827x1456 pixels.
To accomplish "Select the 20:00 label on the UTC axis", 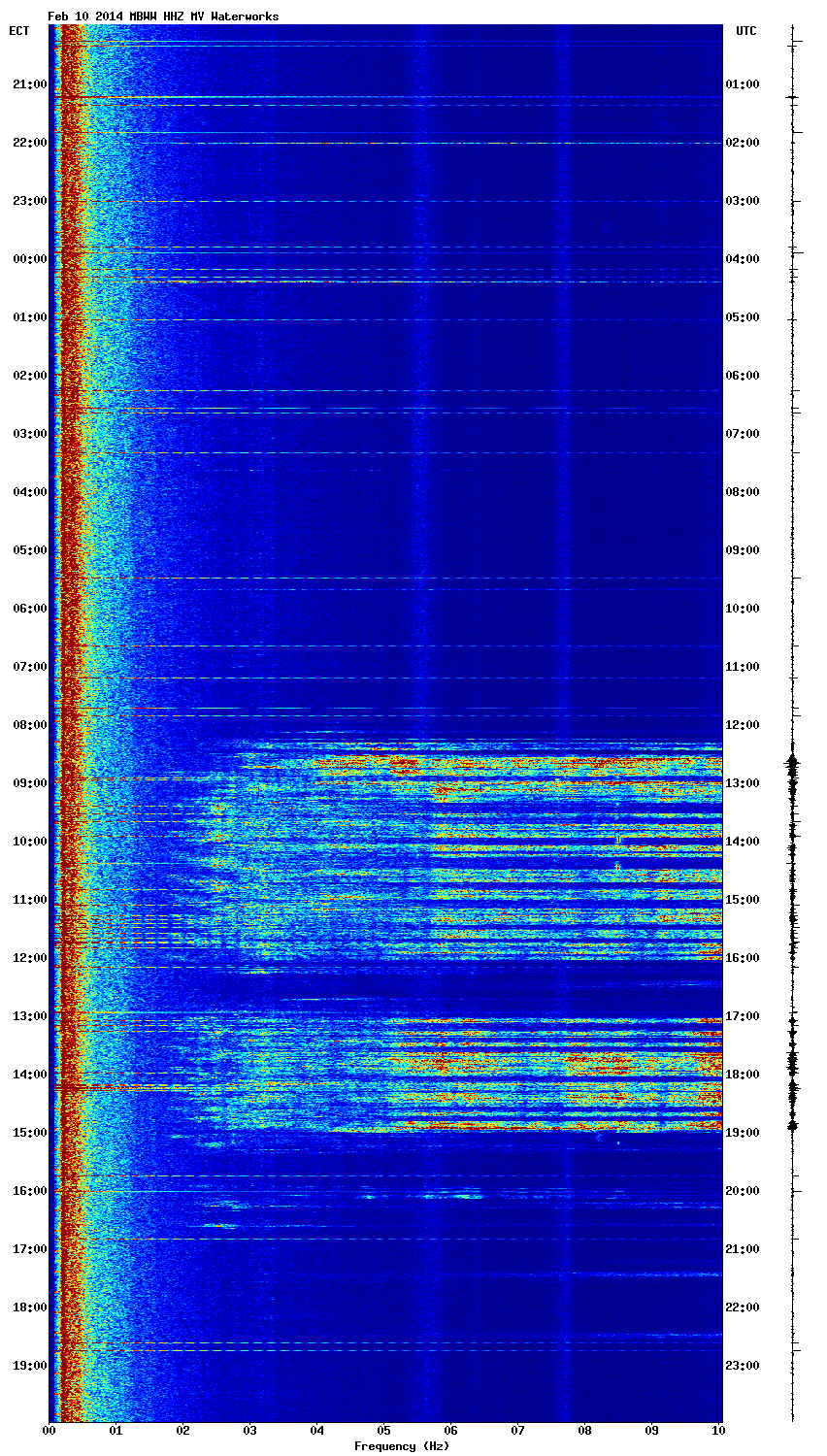I will [743, 1191].
